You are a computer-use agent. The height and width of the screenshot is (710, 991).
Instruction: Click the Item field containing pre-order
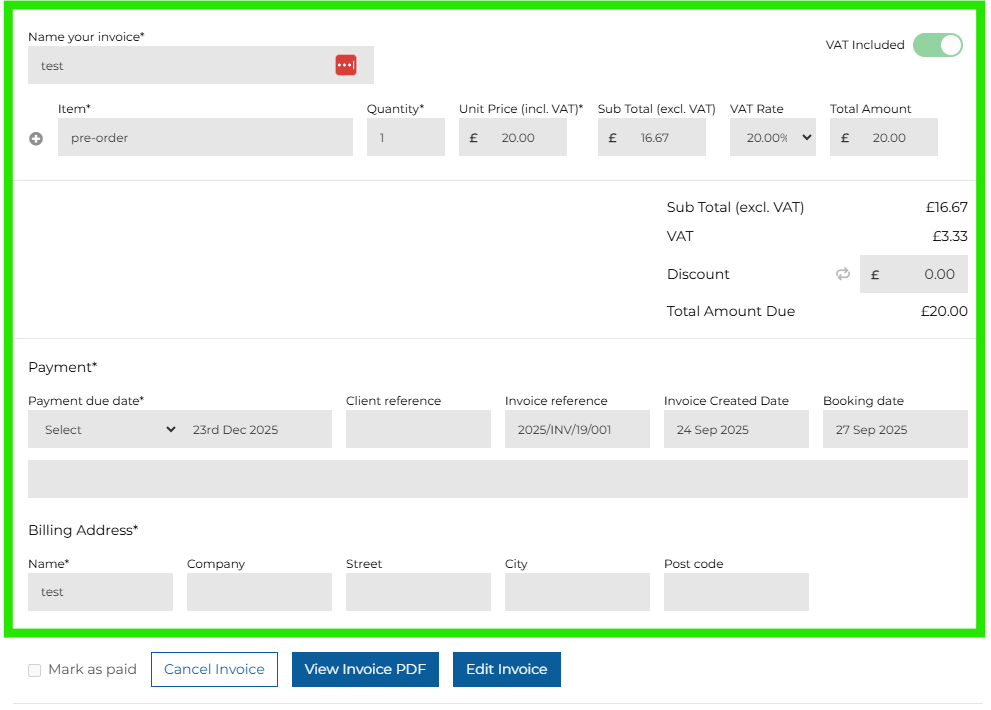point(205,138)
